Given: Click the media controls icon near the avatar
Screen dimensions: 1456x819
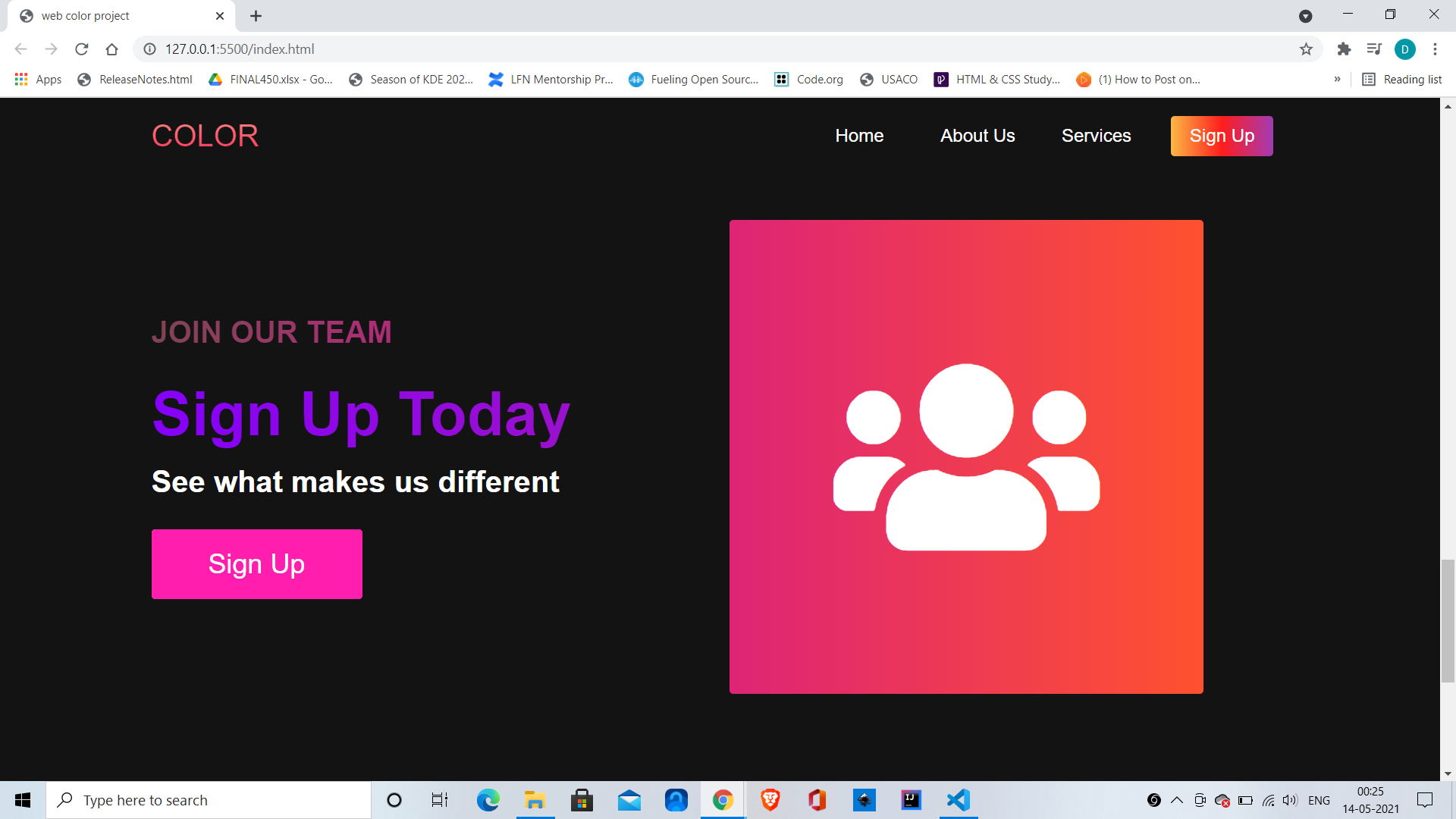Looking at the screenshot, I should pos(1374,49).
